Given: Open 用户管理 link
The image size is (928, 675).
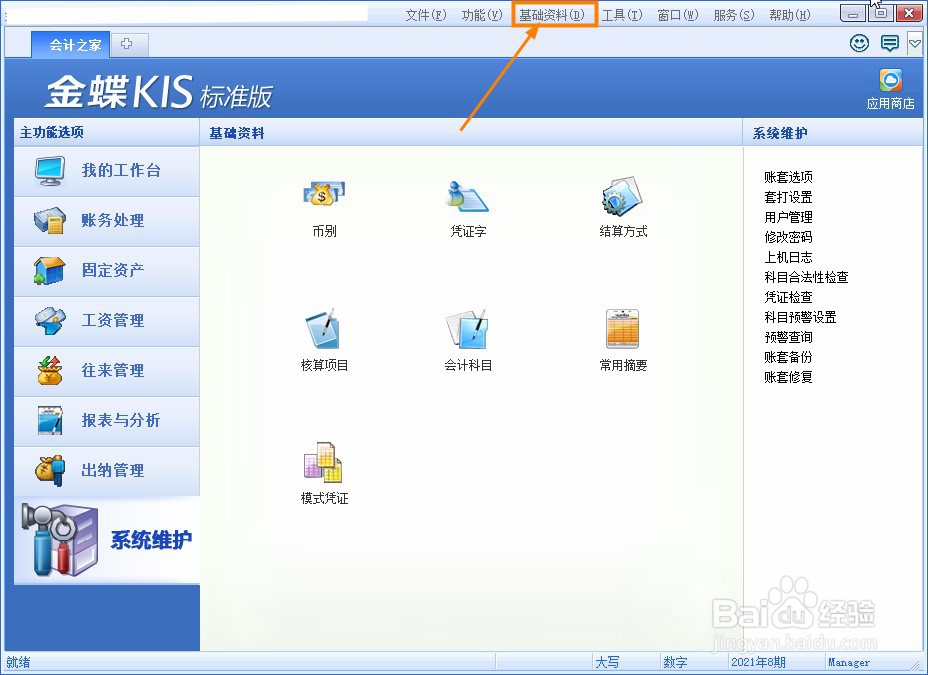Looking at the screenshot, I should [788, 217].
